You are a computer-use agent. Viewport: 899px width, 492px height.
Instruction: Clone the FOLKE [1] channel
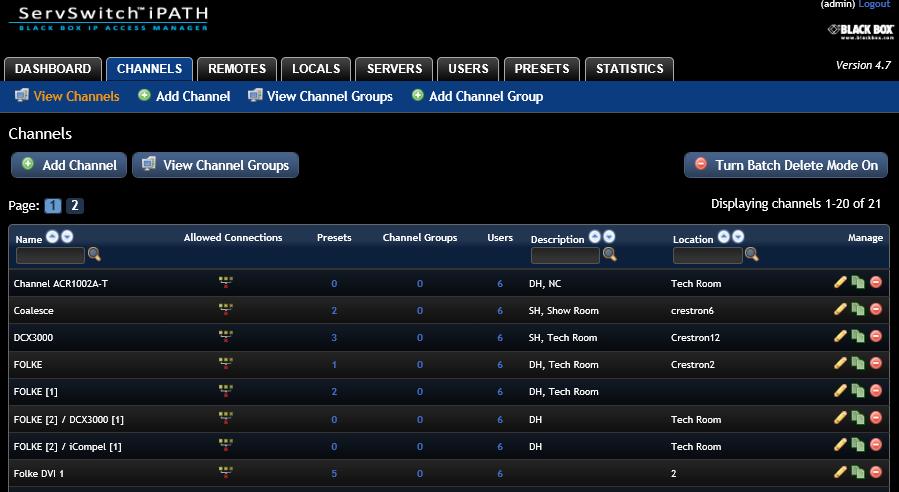tap(858, 391)
